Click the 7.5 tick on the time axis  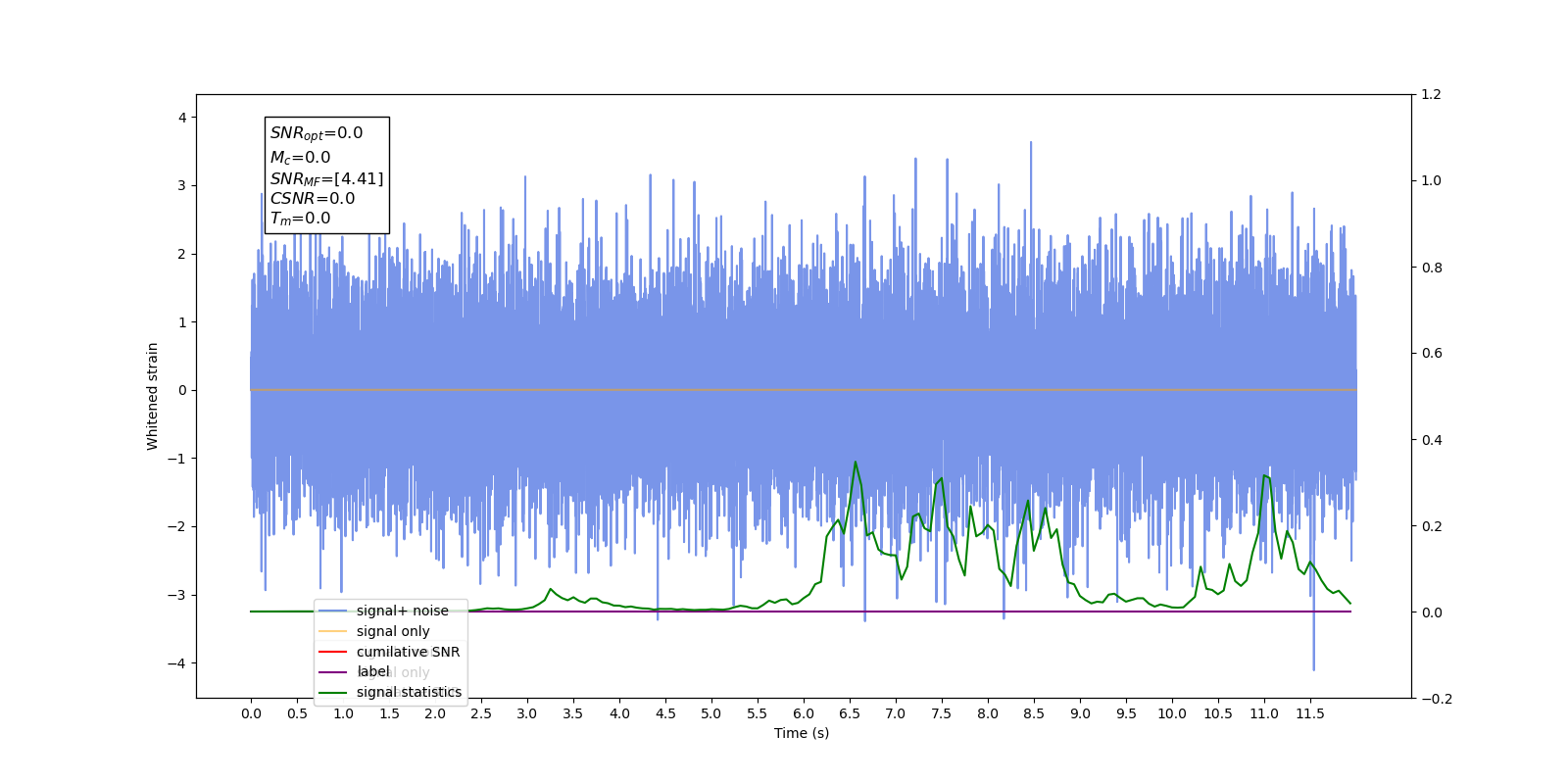[x=942, y=713]
